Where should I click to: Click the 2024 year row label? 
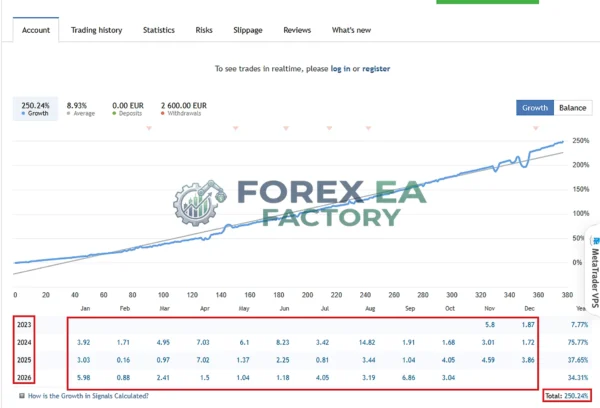(x=24, y=342)
